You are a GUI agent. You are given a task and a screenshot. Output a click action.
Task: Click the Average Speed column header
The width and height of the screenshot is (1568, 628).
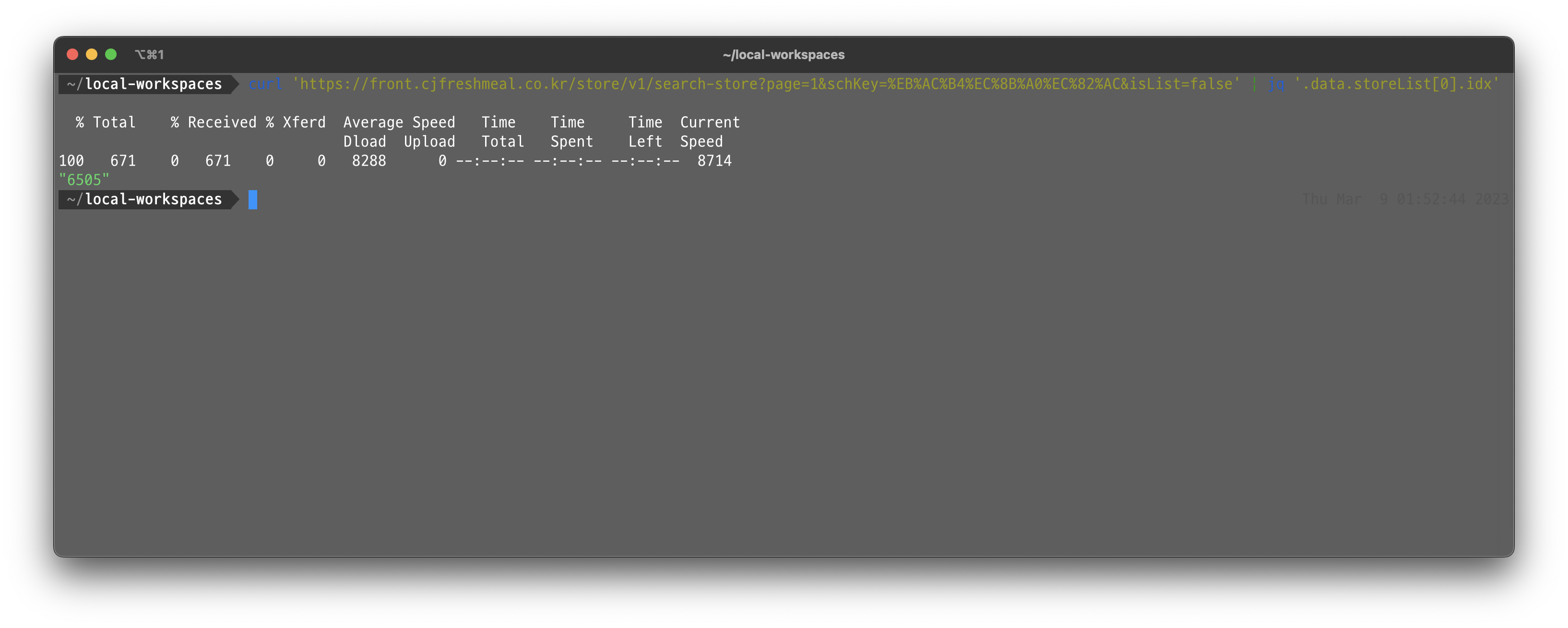399,122
